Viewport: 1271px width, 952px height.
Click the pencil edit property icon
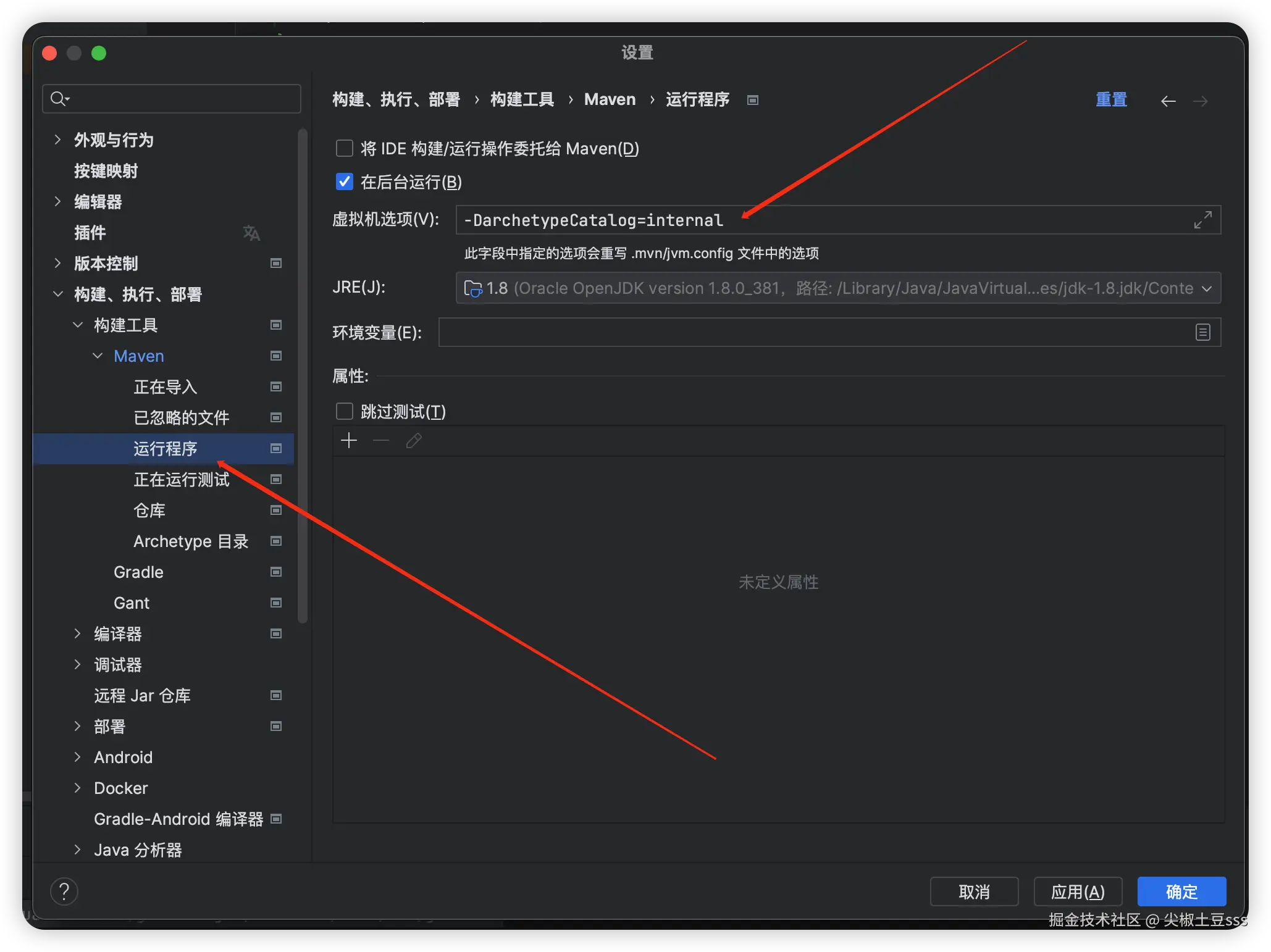click(x=414, y=441)
